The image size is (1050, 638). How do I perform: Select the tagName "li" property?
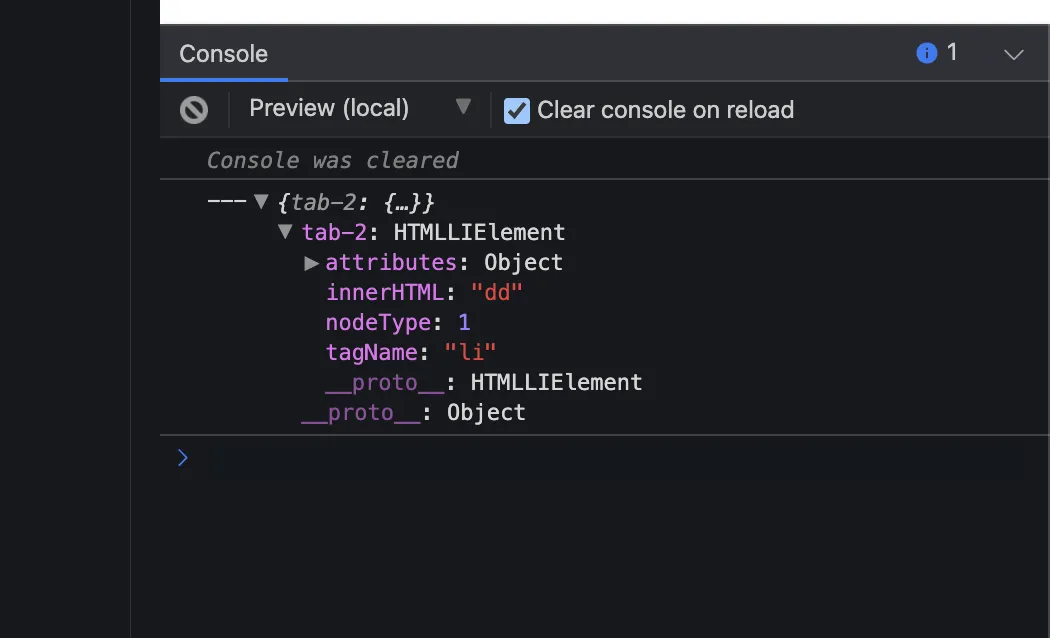point(410,353)
